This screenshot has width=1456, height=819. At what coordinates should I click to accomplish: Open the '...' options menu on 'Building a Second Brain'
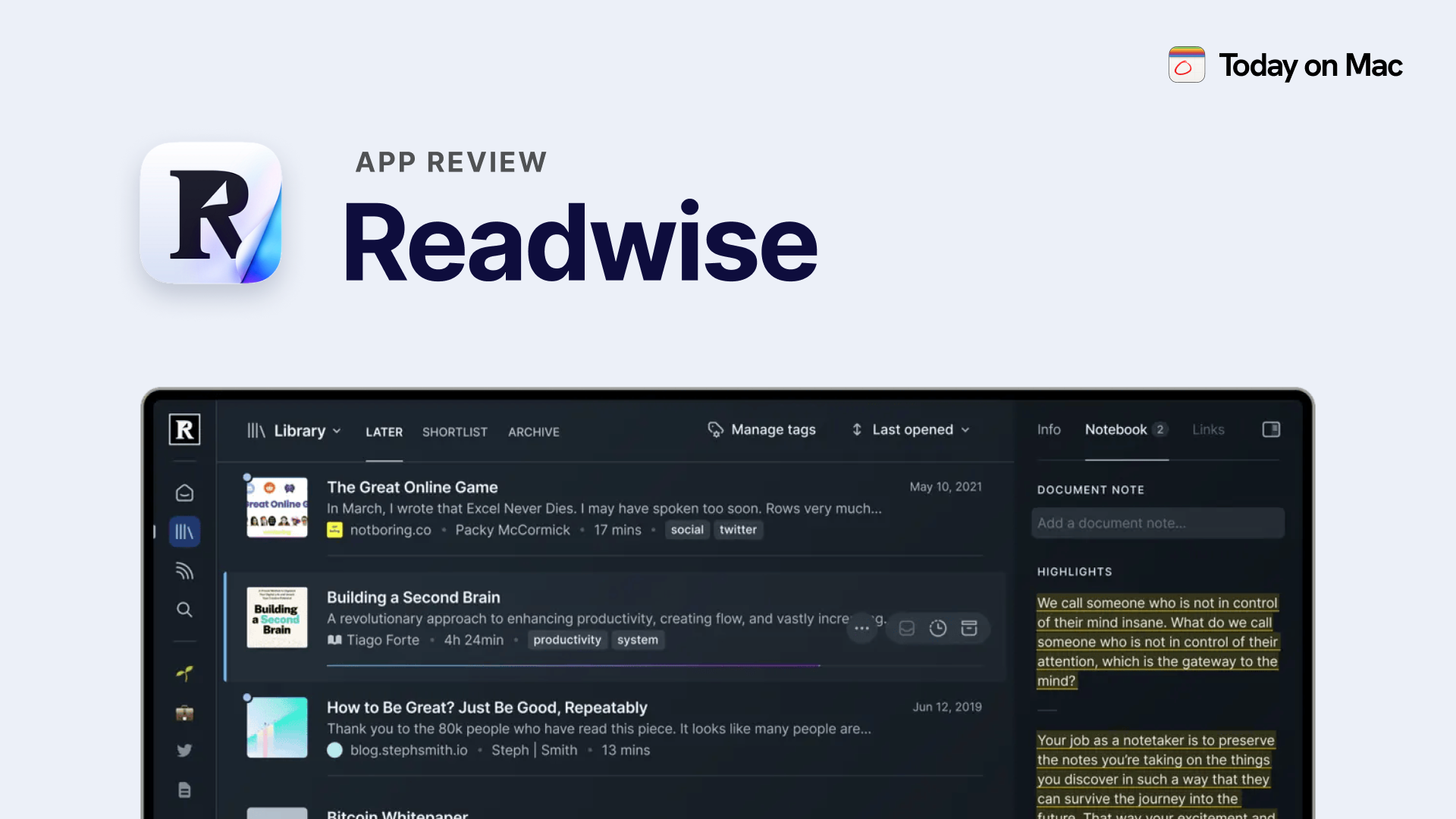862,628
